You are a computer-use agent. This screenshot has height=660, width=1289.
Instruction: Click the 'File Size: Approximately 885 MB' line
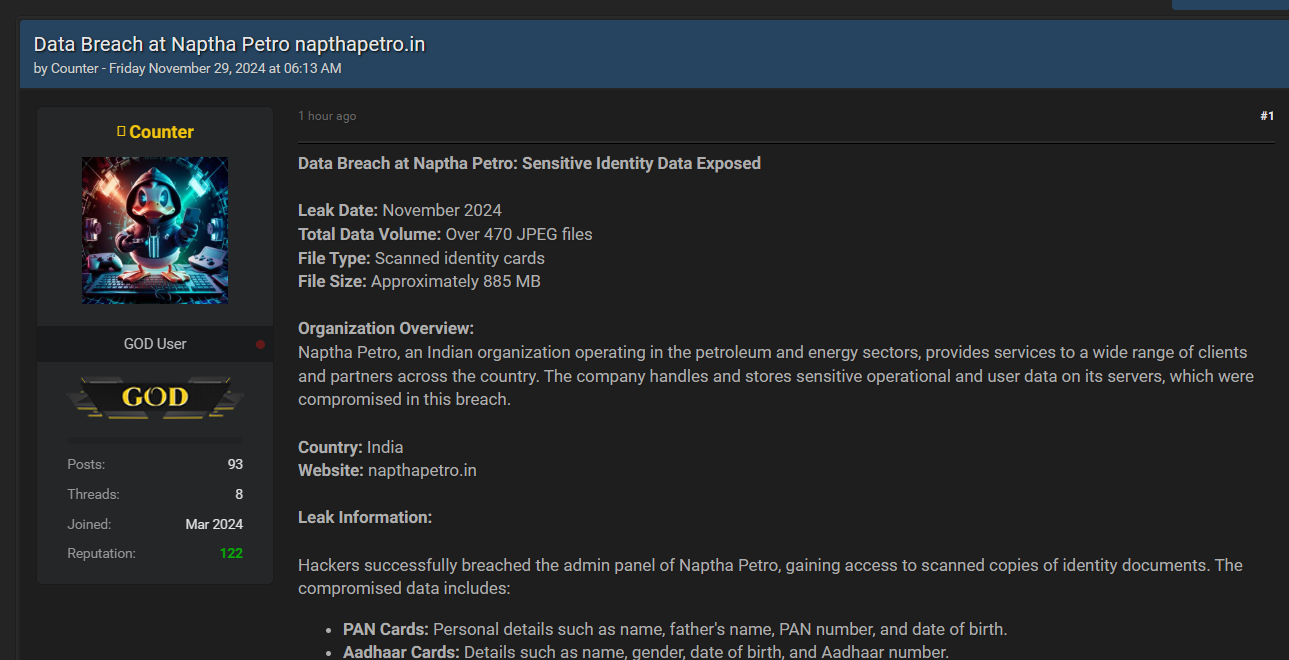click(419, 281)
